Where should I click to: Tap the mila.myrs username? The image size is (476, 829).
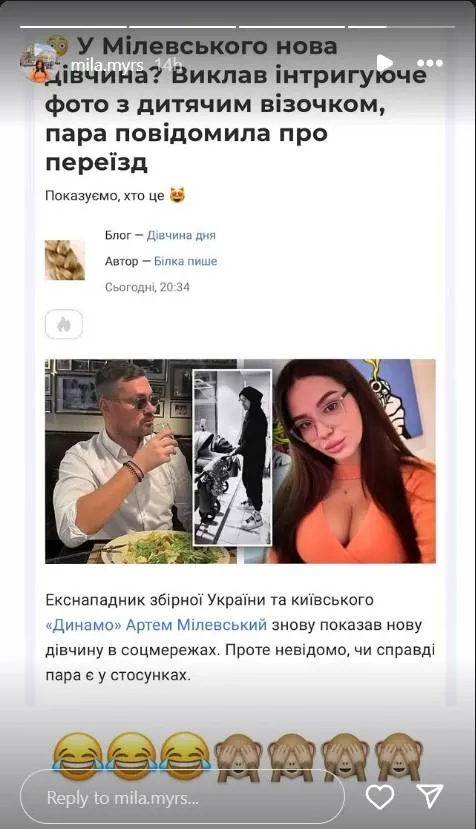pyautogui.click(x=107, y=65)
